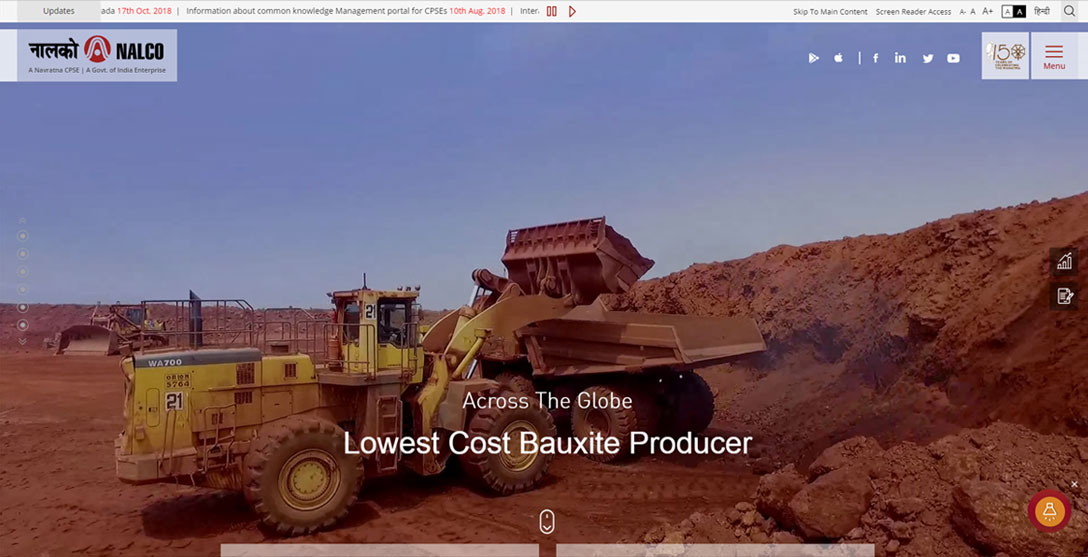Visit NALCO's YouTube channel icon

coord(953,58)
